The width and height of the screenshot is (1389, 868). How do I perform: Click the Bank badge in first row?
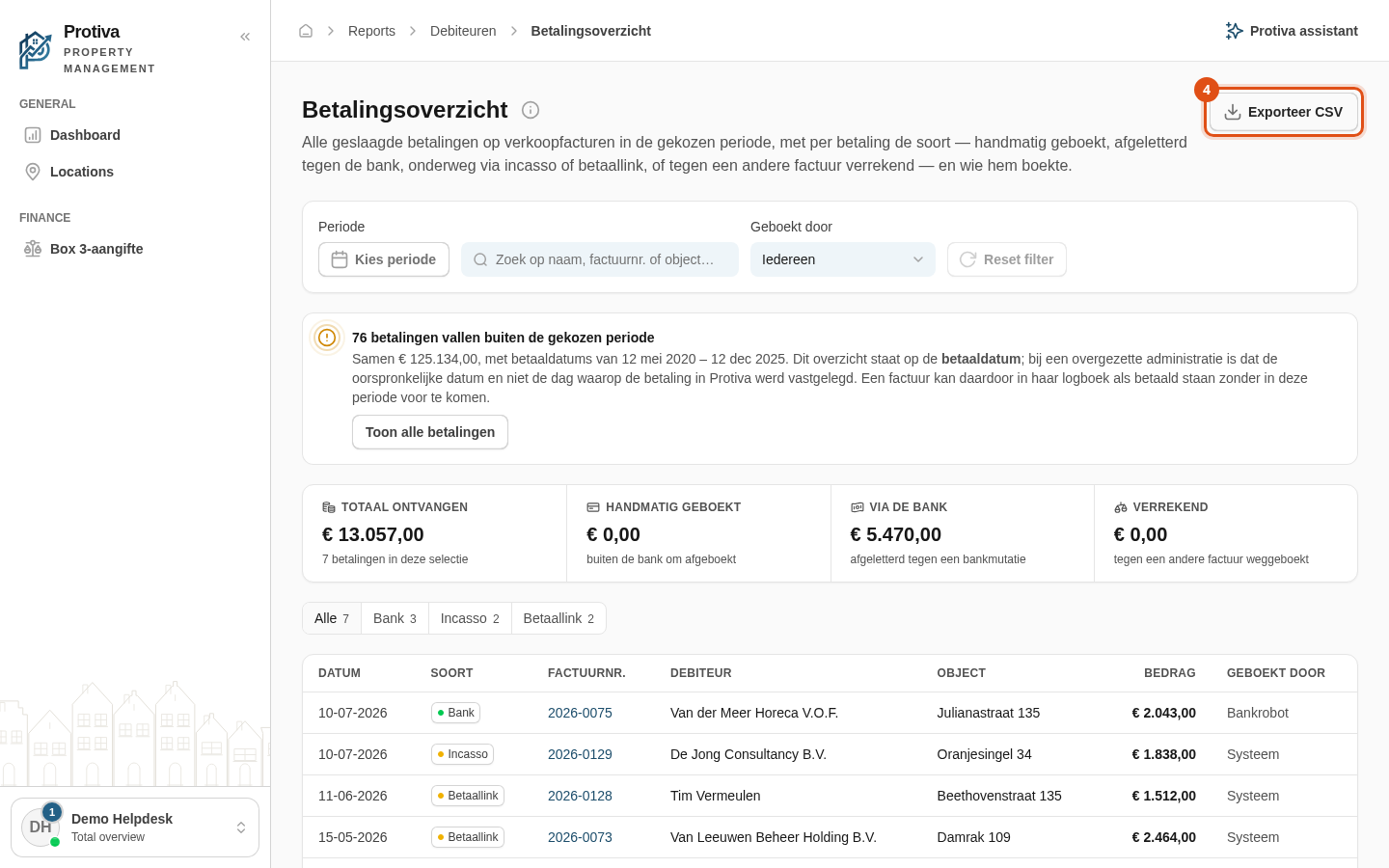455,713
